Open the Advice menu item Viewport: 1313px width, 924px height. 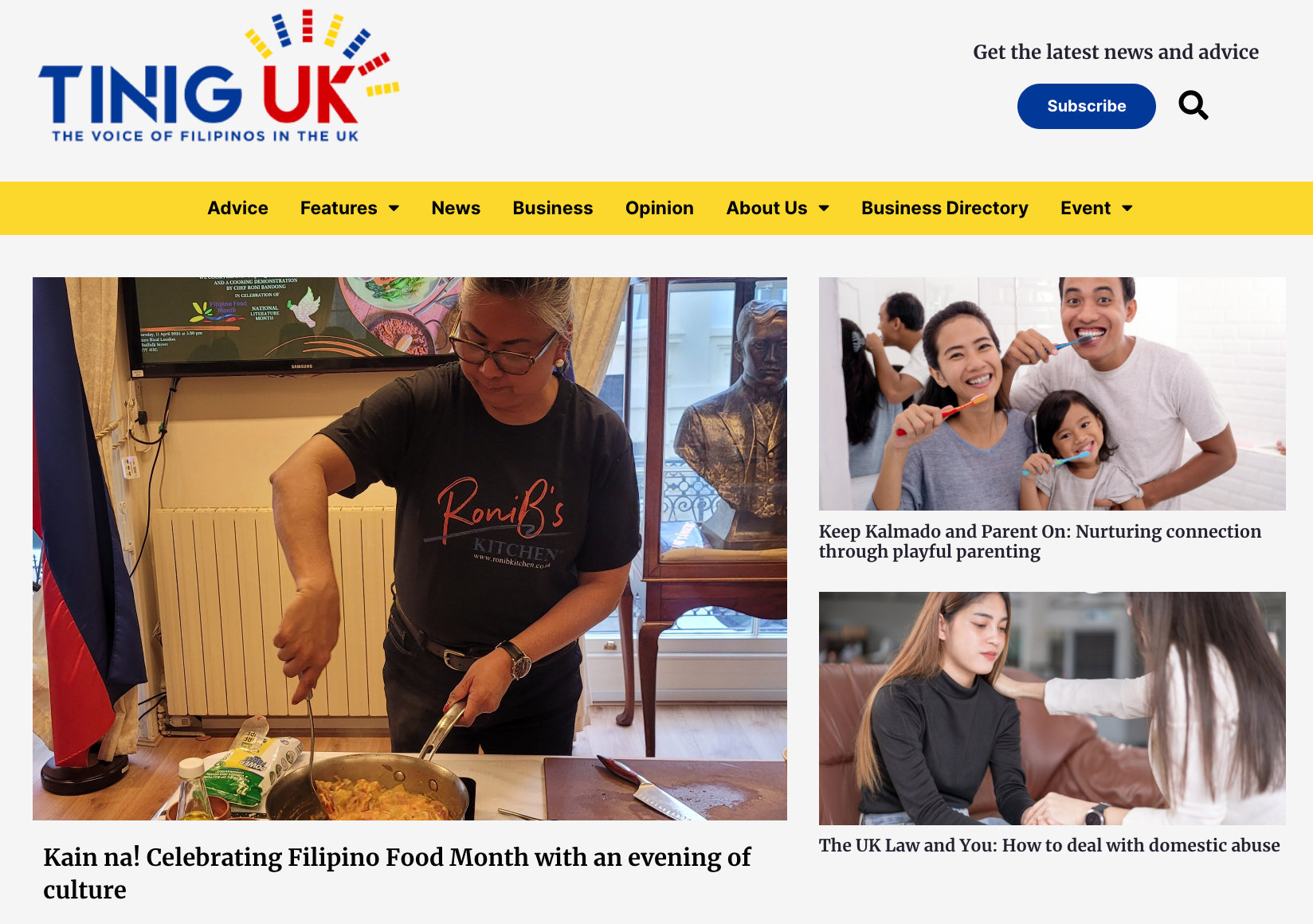click(237, 208)
